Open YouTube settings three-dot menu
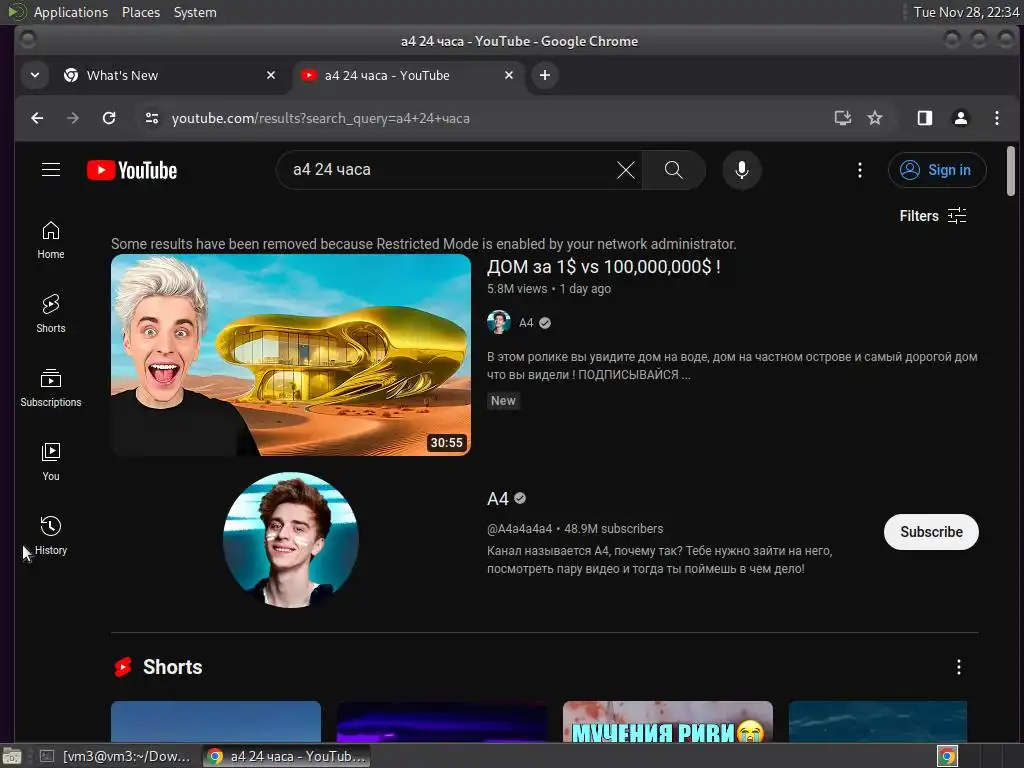The width and height of the screenshot is (1024, 768). click(x=859, y=170)
